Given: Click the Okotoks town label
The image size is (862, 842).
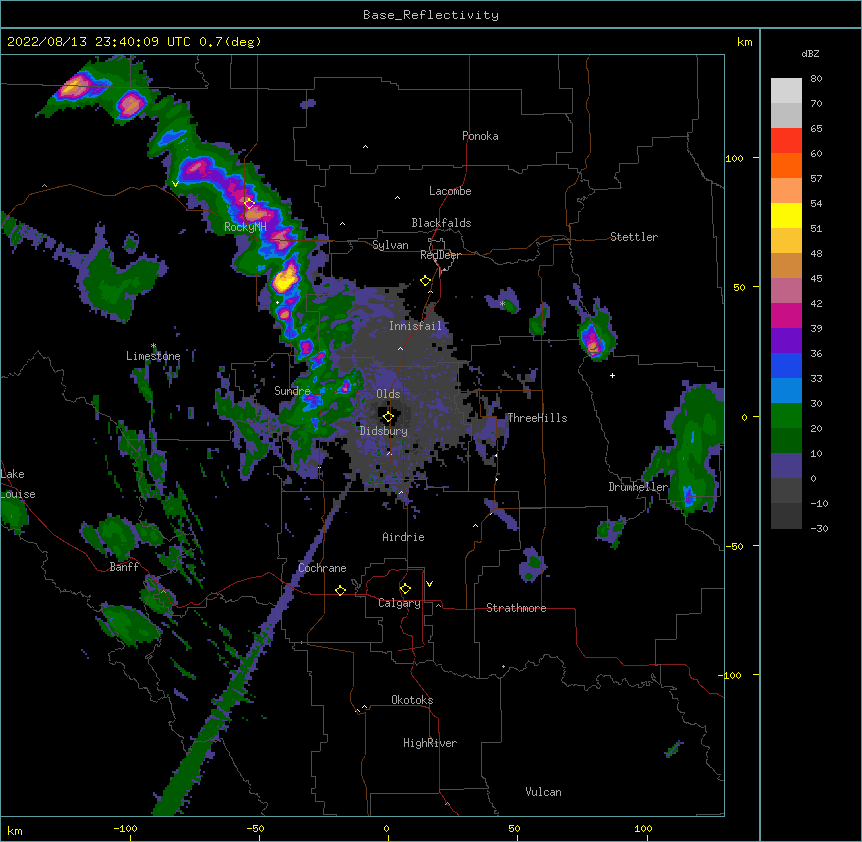Looking at the screenshot, I should (412, 700).
